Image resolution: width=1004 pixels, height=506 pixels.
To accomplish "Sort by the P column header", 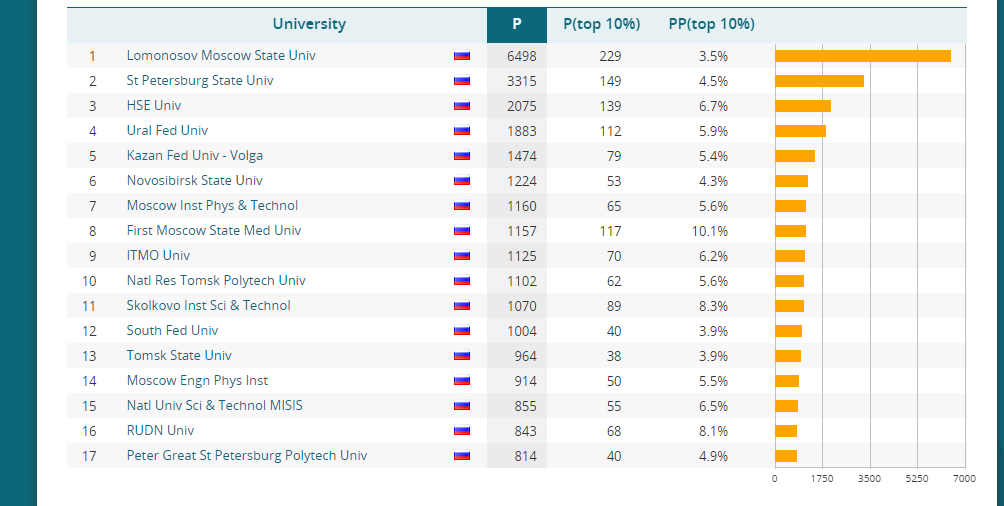I will (x=516, y=24).
